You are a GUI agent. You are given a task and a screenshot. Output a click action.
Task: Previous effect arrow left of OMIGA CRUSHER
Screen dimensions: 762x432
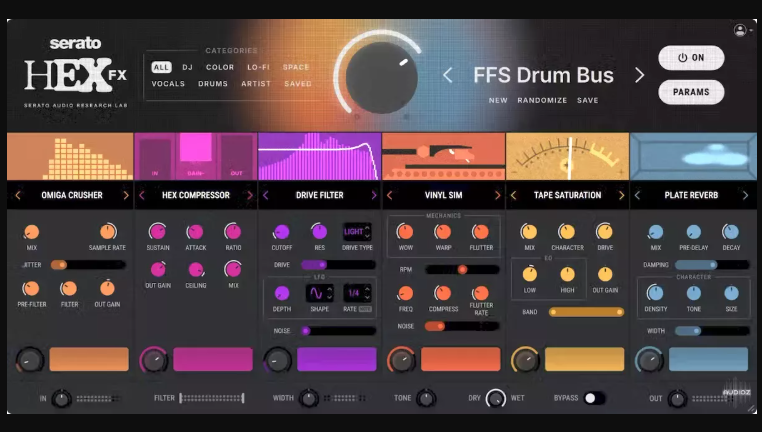click(18, 195)
